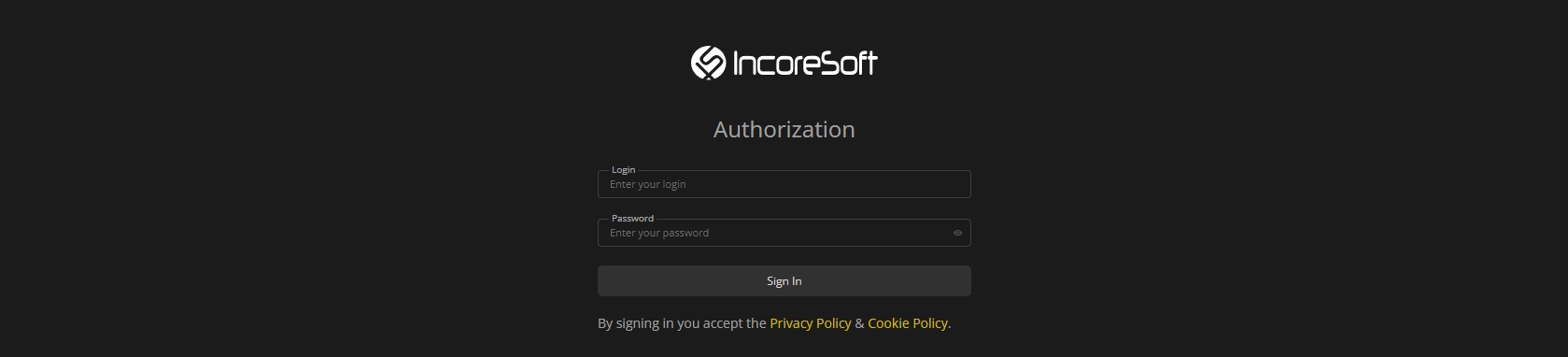The height and width of the screenshot is (357, 1568).
Task: Click the circular logo mark beside IncoreSoft
Action: (x=708, y=63)
